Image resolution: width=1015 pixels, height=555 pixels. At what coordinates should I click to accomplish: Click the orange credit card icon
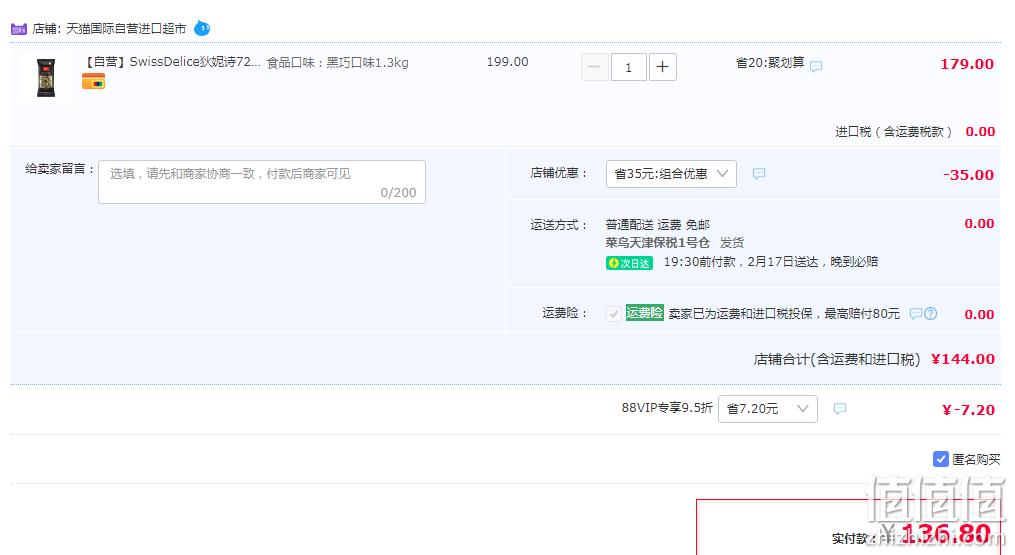93,82
